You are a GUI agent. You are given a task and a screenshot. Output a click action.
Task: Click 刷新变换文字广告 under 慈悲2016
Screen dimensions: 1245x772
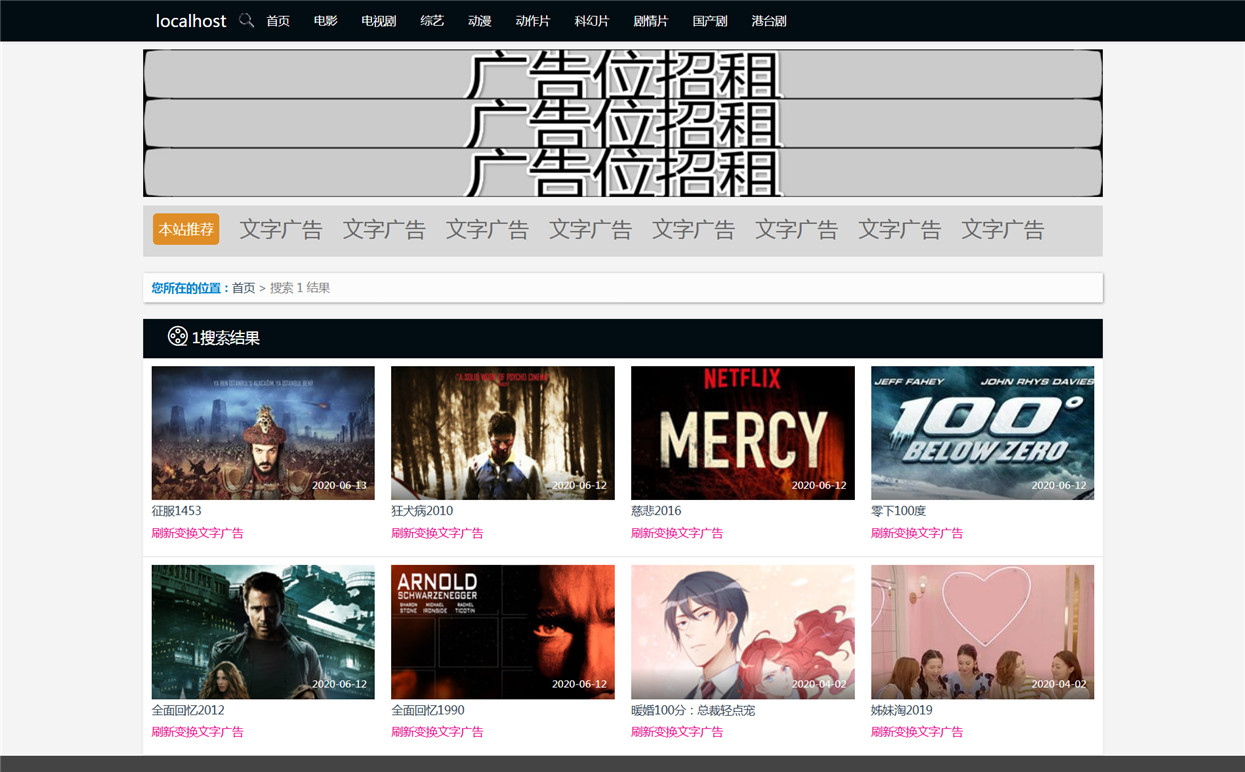point(677,533)
